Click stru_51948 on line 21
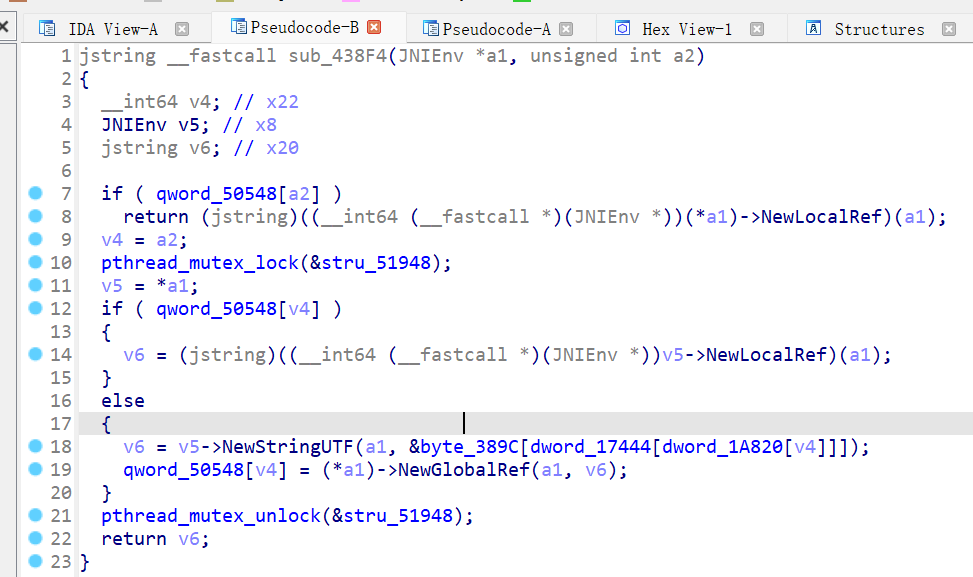The width and height of the screenshot is (973, 577). (x=398, y=516)
